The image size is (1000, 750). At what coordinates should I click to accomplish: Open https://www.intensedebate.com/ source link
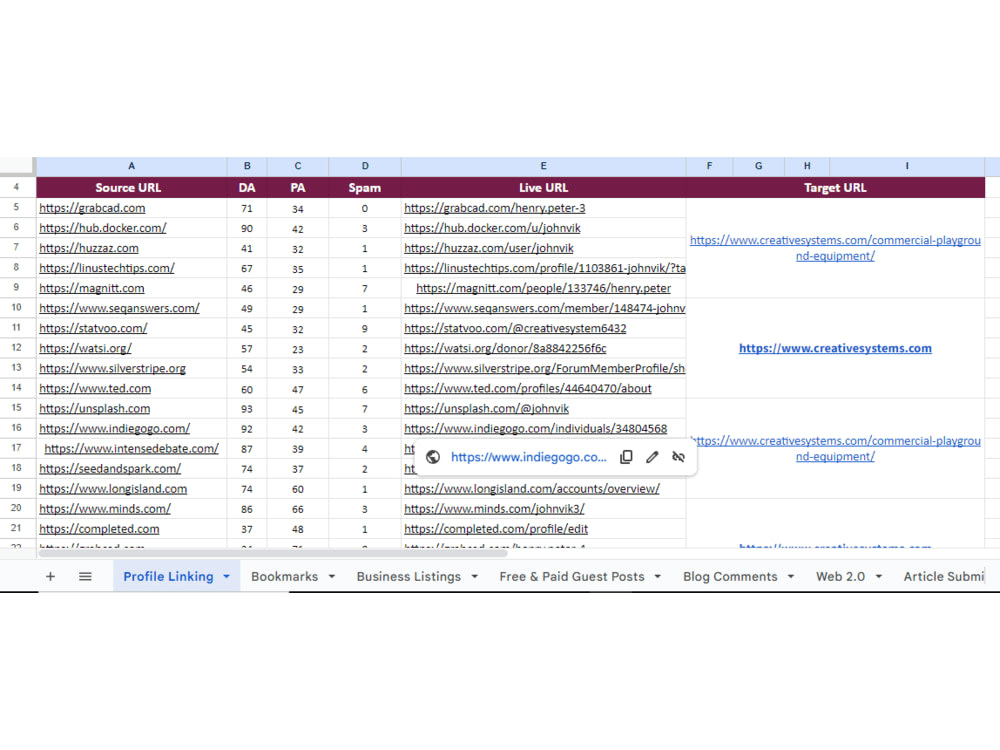click(x=131, y=448)
